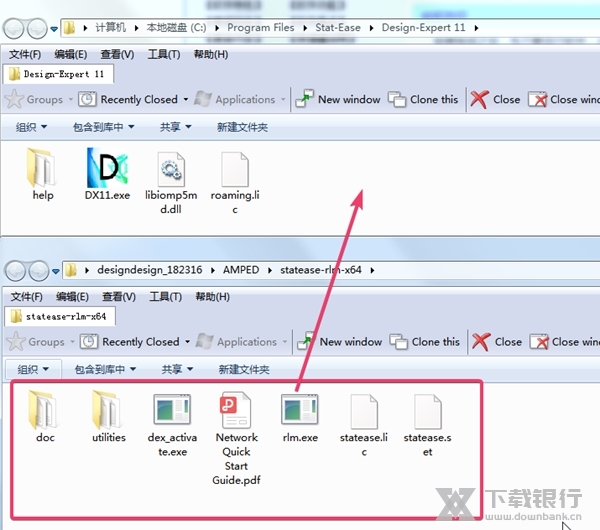The image size is (600, 530).
Task: Click Program Files in the address bar
Action: [261, 28]
